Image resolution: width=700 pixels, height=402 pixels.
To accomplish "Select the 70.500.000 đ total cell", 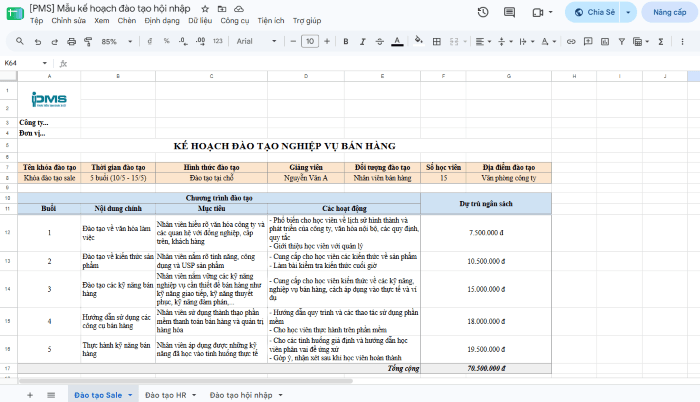I will tap(486, 368).
